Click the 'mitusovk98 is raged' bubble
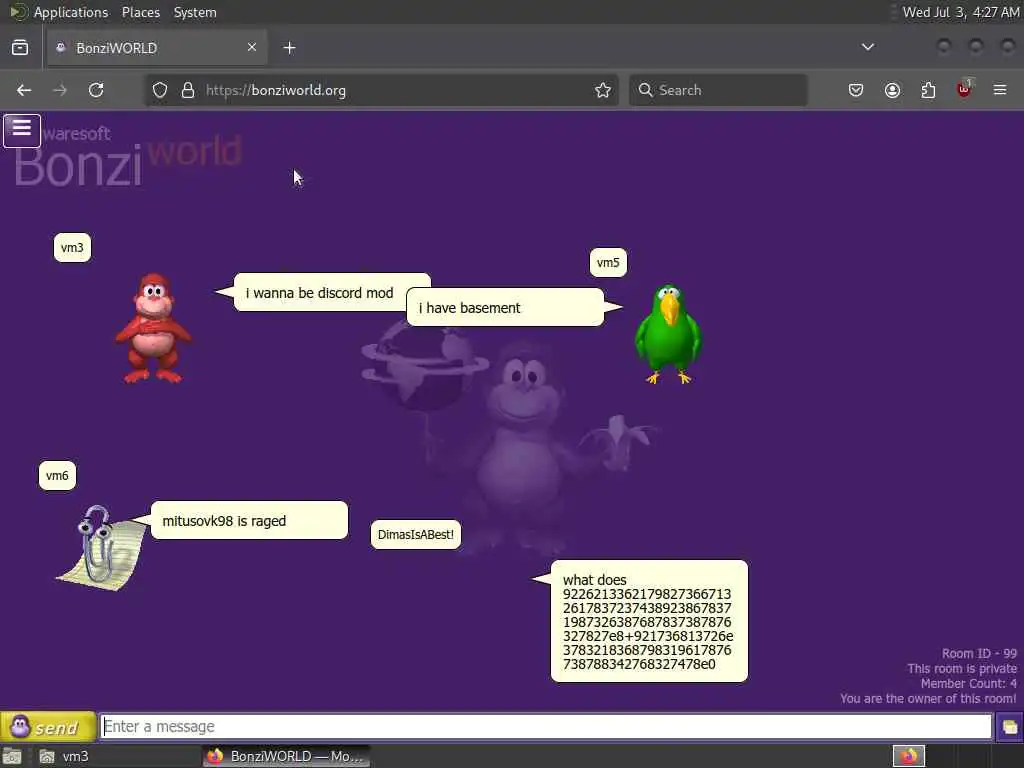The image size is (1024, 768). coord(249,520)
